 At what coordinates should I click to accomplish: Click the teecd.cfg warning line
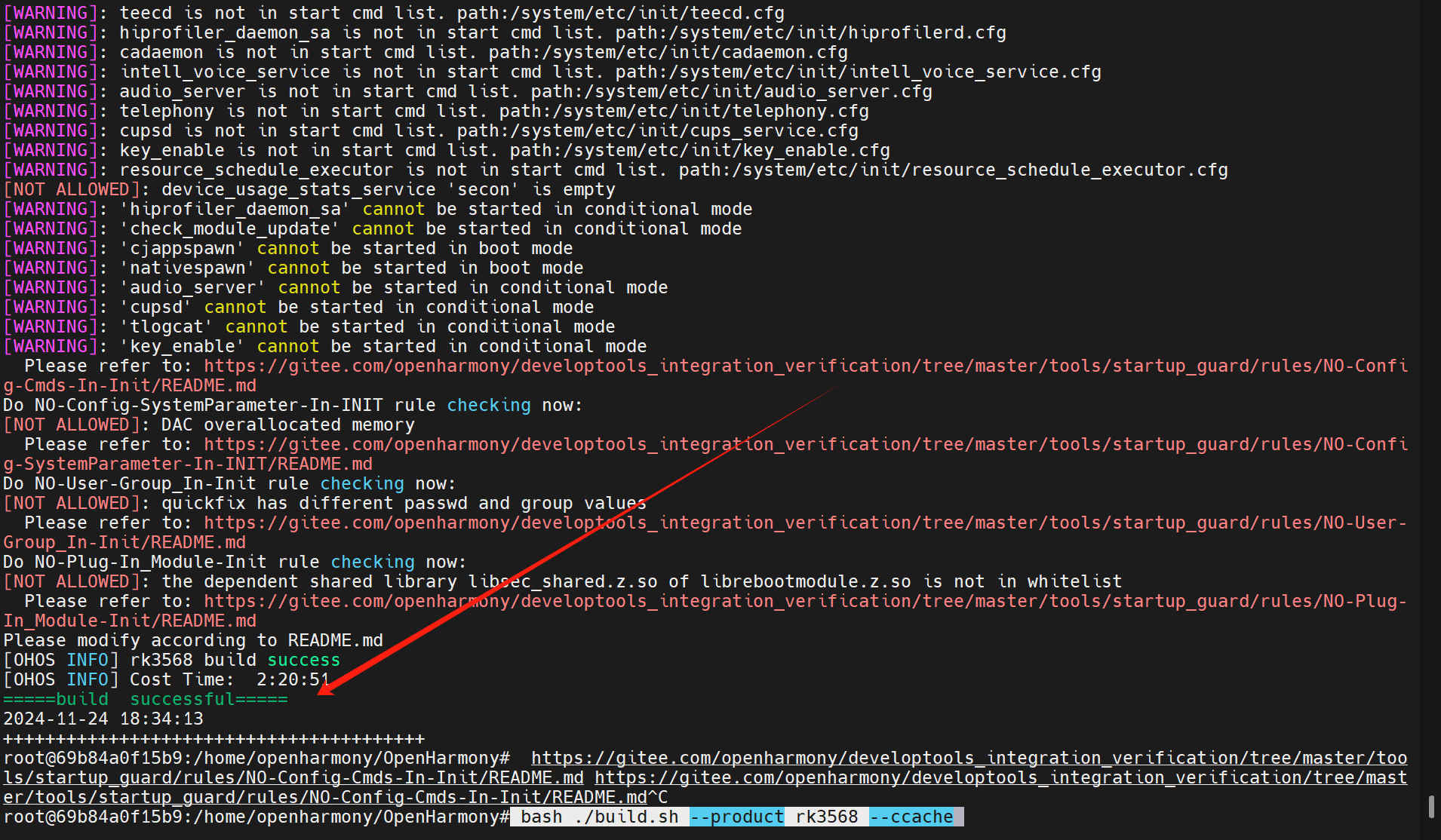[394, 14]
